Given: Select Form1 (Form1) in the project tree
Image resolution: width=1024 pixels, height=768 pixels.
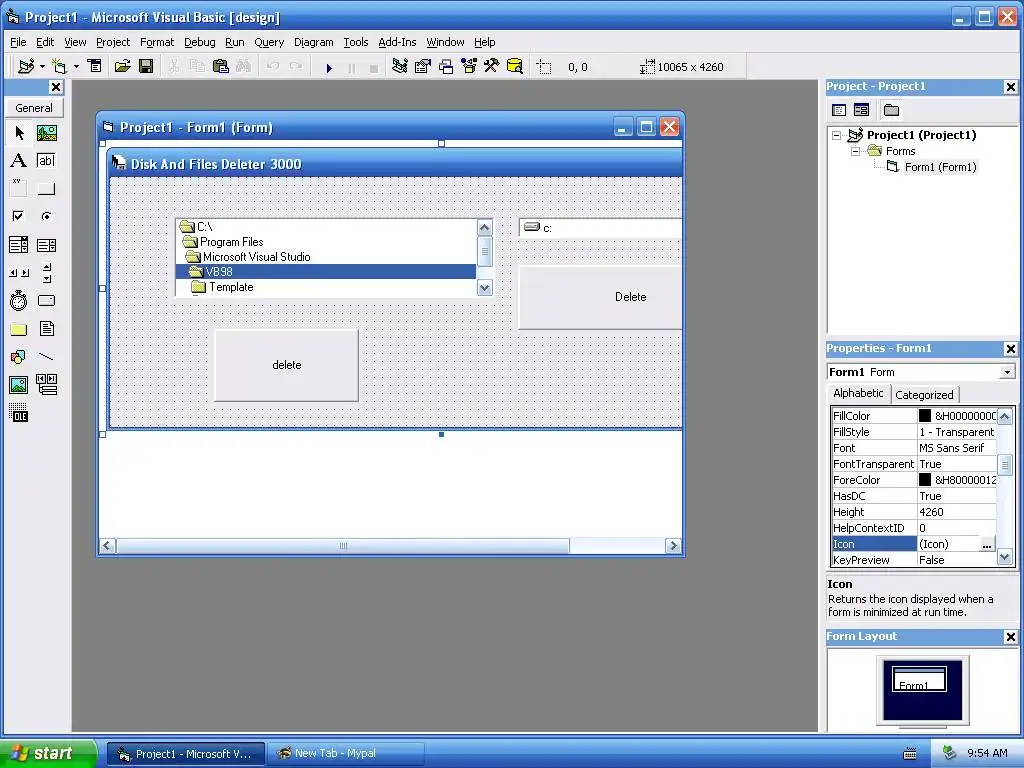Looking at the screenshot, I should point(940,167).
